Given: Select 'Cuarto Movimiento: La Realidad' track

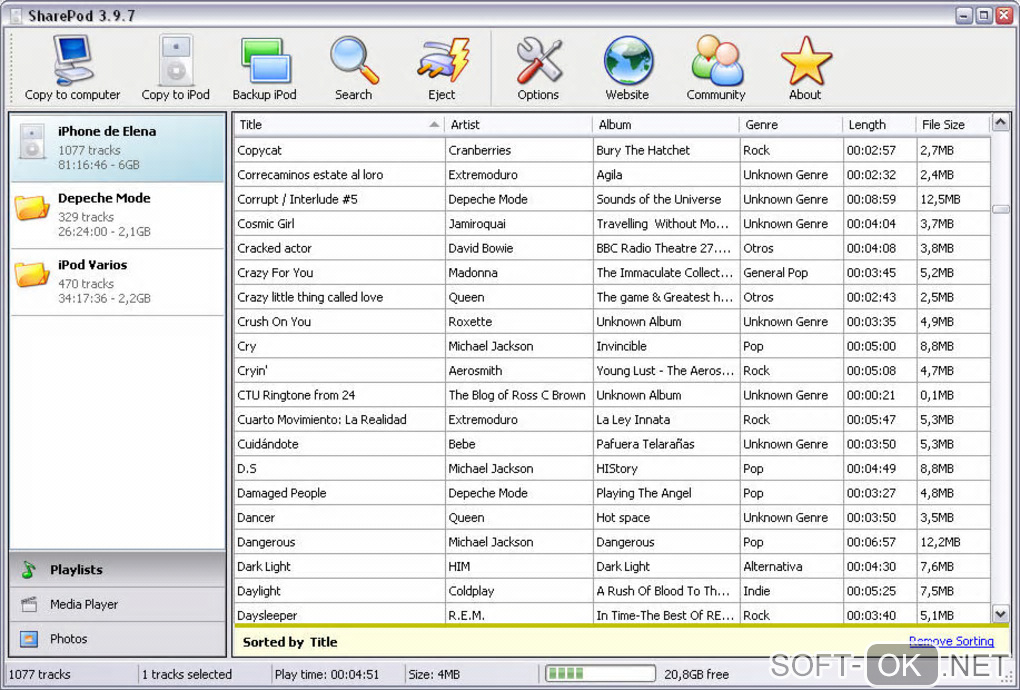Looking at the screenshot, I should click(321, 419).
